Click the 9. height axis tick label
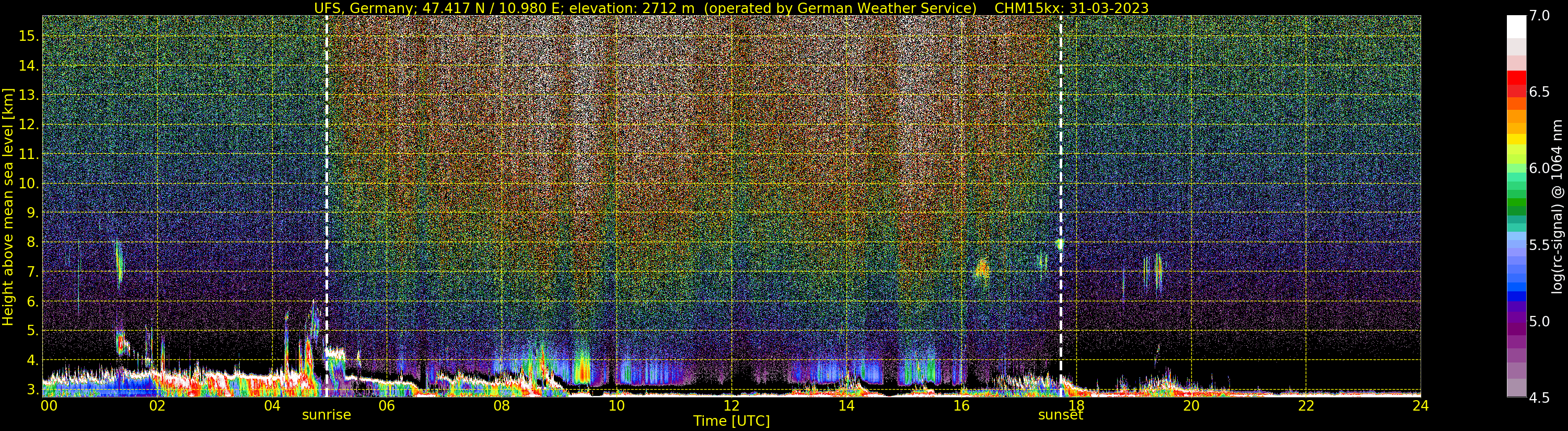 pyautogui.click(x=32, y=213)
